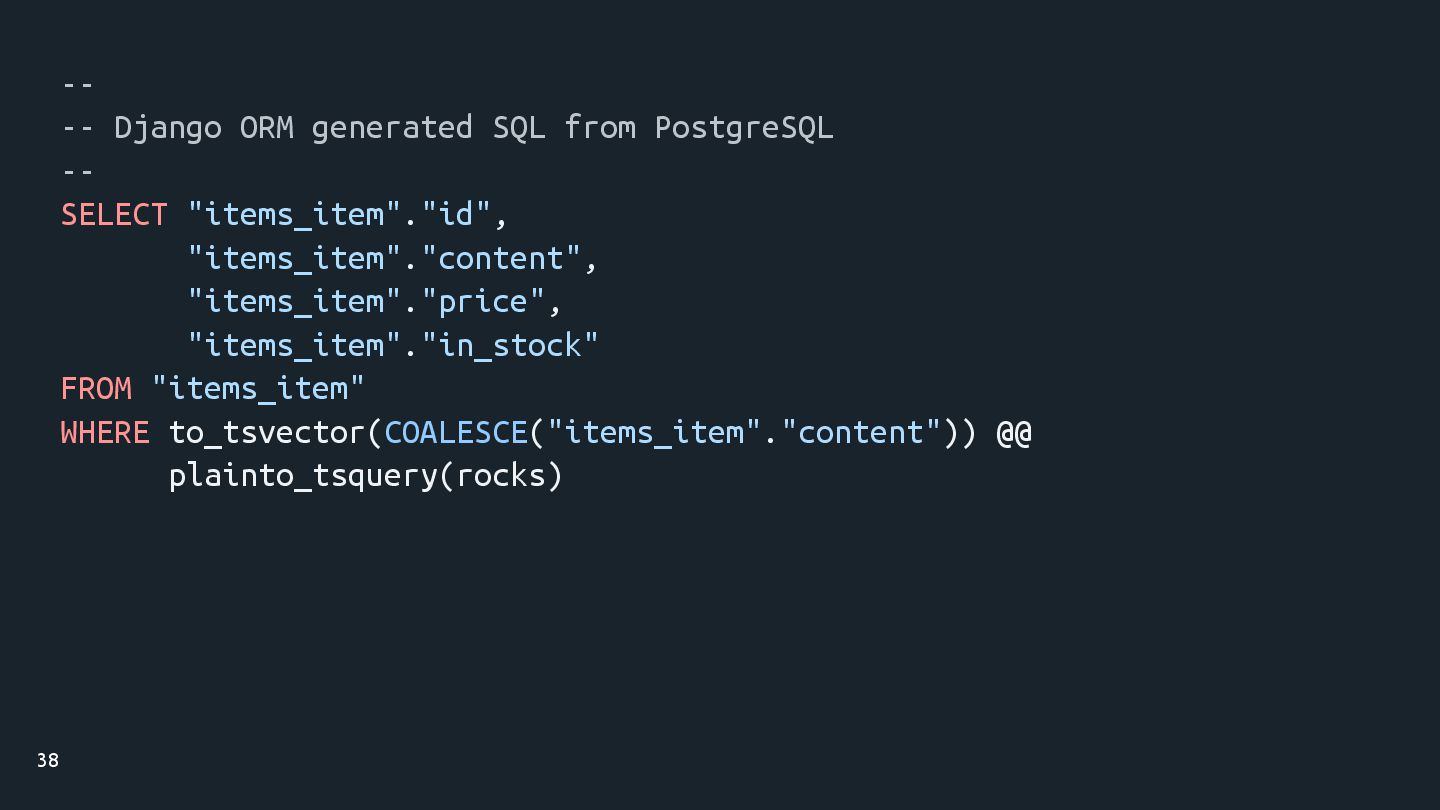Click the Django ORM comment line
The height and width of the screenshot is (810, 1440).
coord(447,128)
